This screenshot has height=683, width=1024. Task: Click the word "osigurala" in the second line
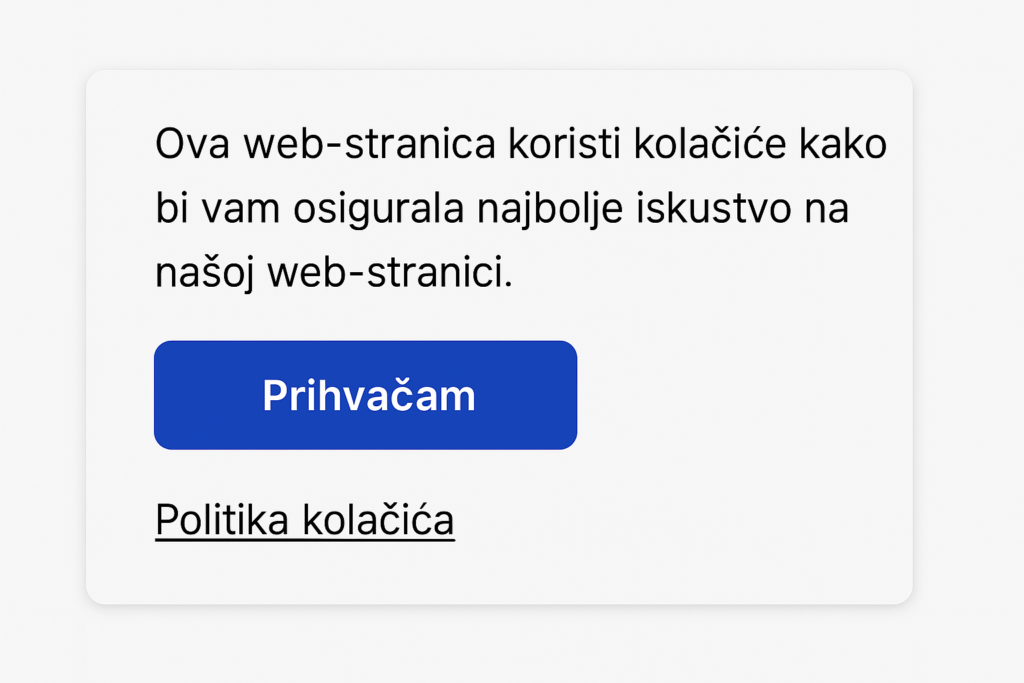point(378,209)
